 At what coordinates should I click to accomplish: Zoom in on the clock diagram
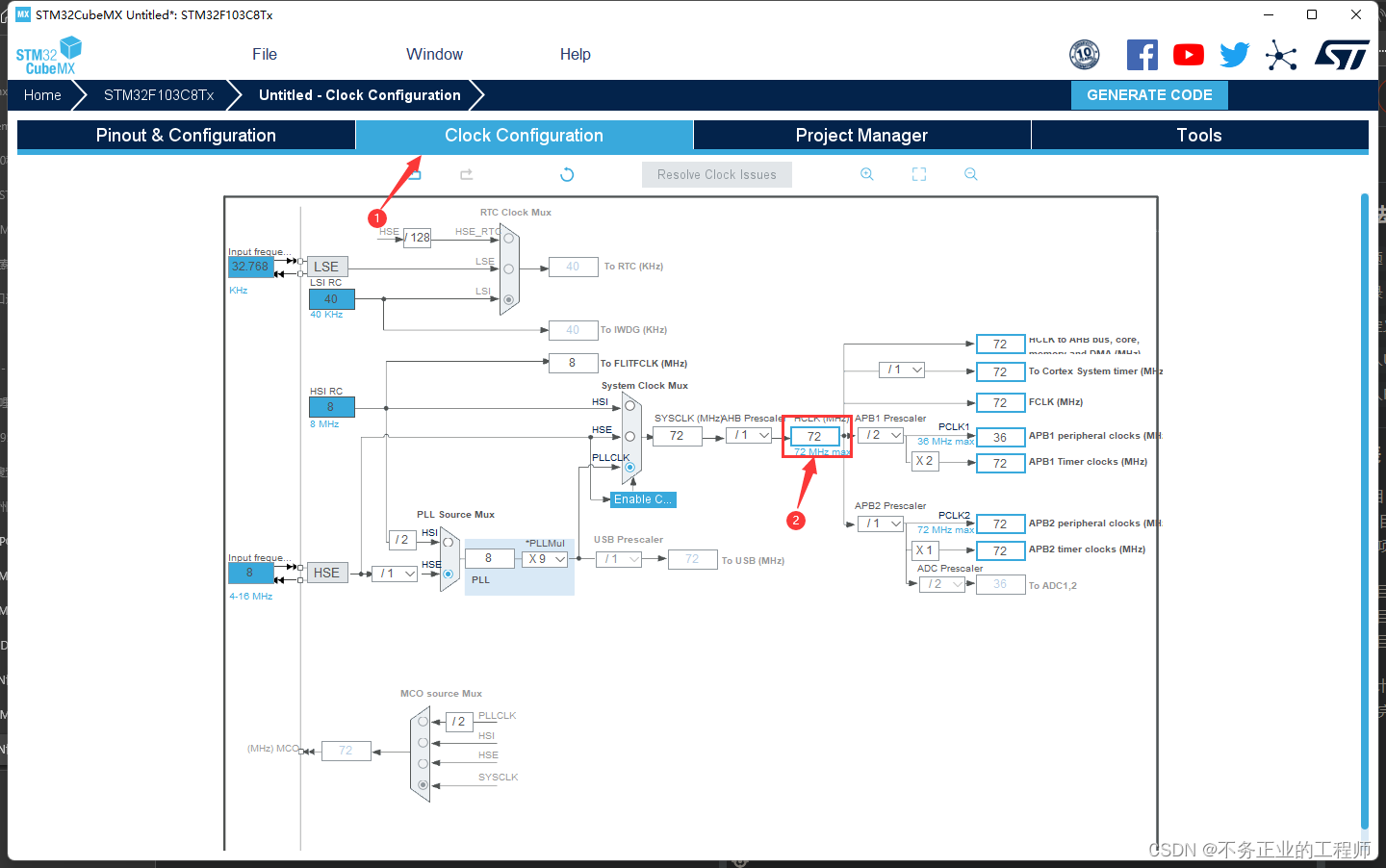[867, 174]
